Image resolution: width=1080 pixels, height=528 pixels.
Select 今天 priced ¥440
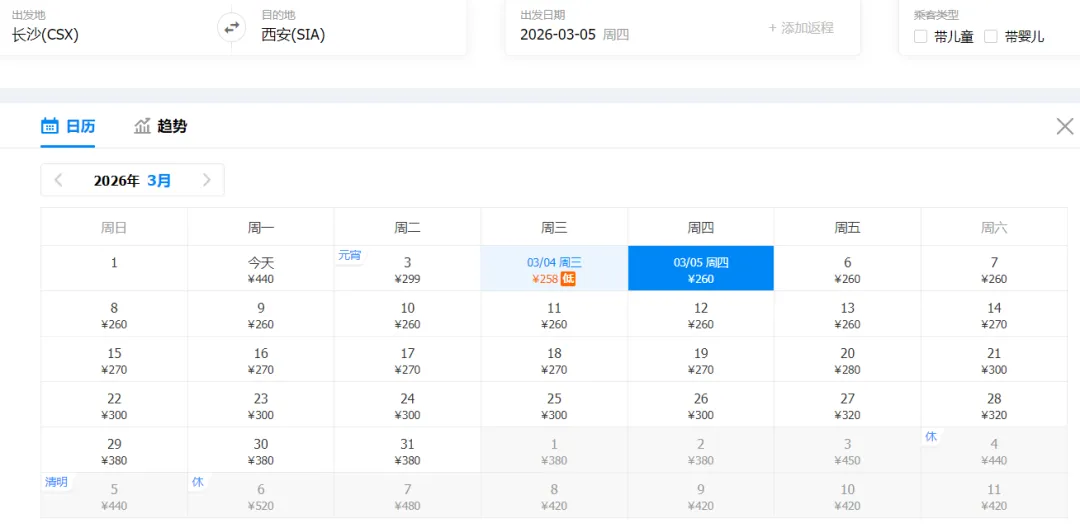(261, 268)
